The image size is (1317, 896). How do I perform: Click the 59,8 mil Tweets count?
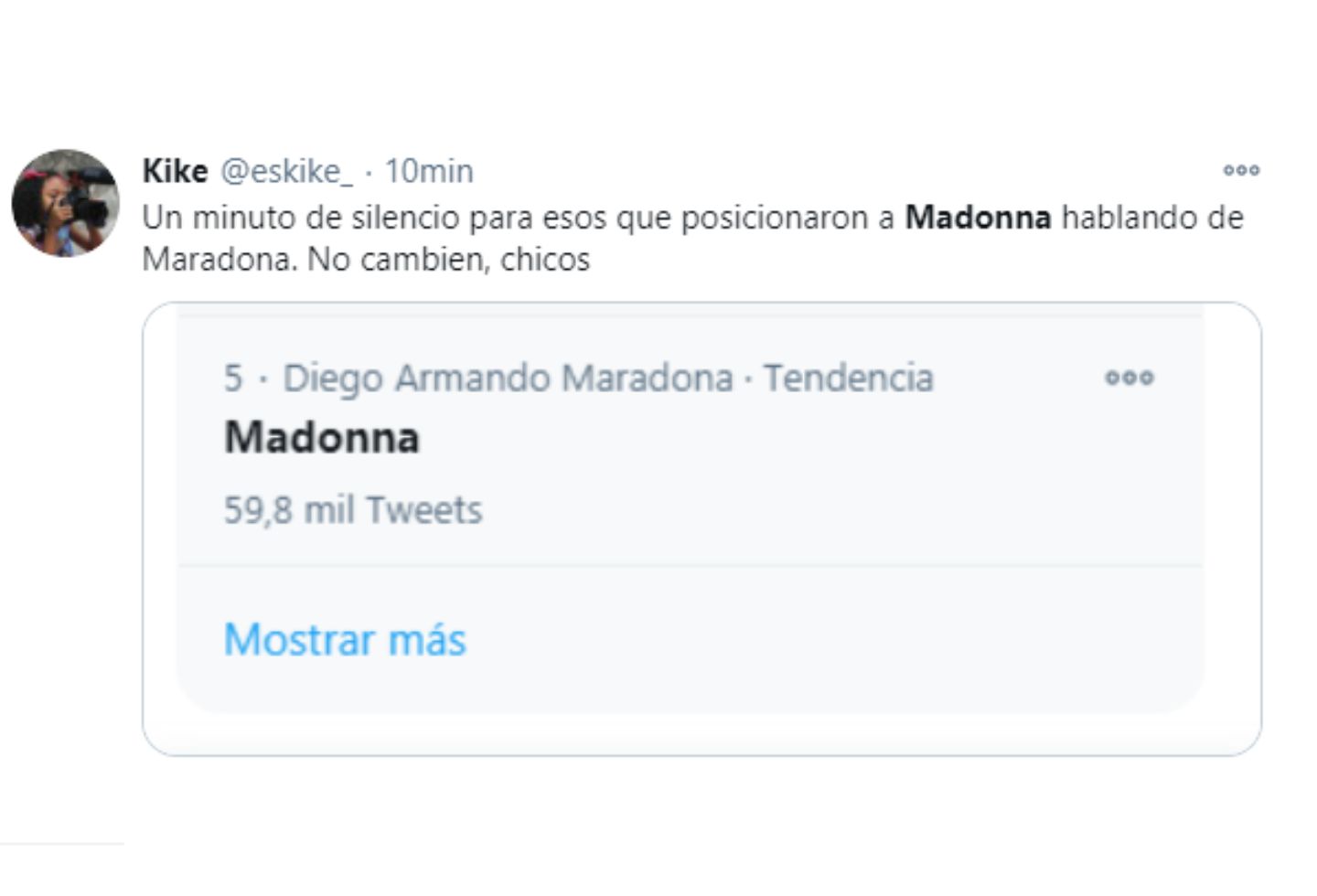352,510
